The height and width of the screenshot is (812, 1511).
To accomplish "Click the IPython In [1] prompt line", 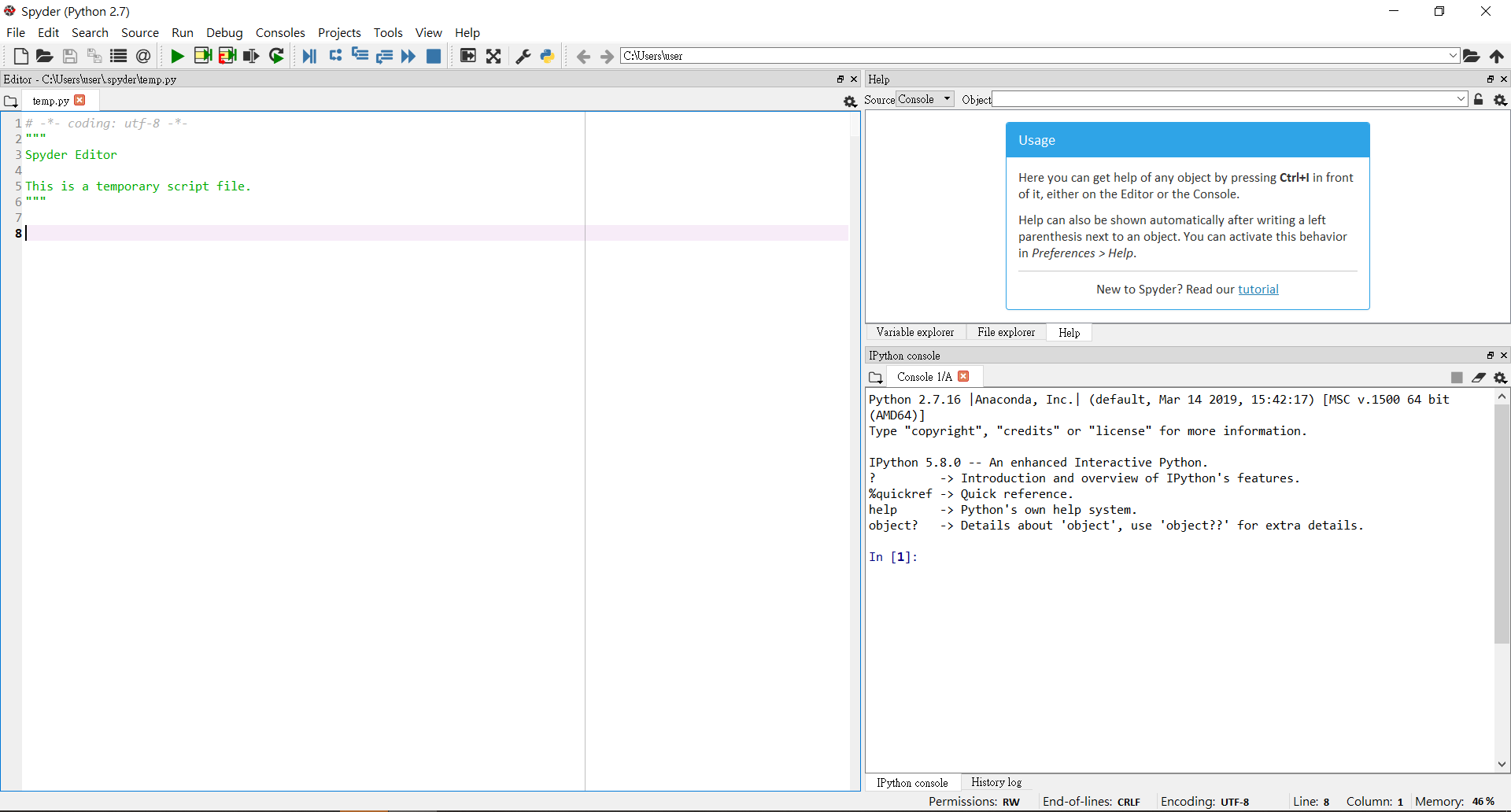I will click(x=893, y=557).
